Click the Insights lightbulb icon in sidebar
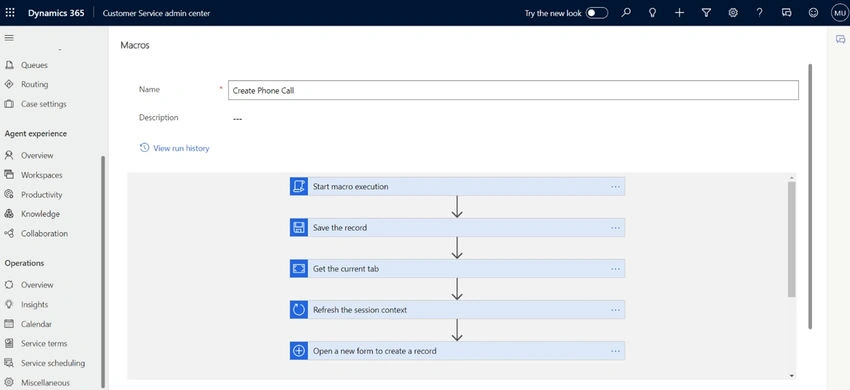The width and height of the screenshot is (850, 390). tap(9, 304)
